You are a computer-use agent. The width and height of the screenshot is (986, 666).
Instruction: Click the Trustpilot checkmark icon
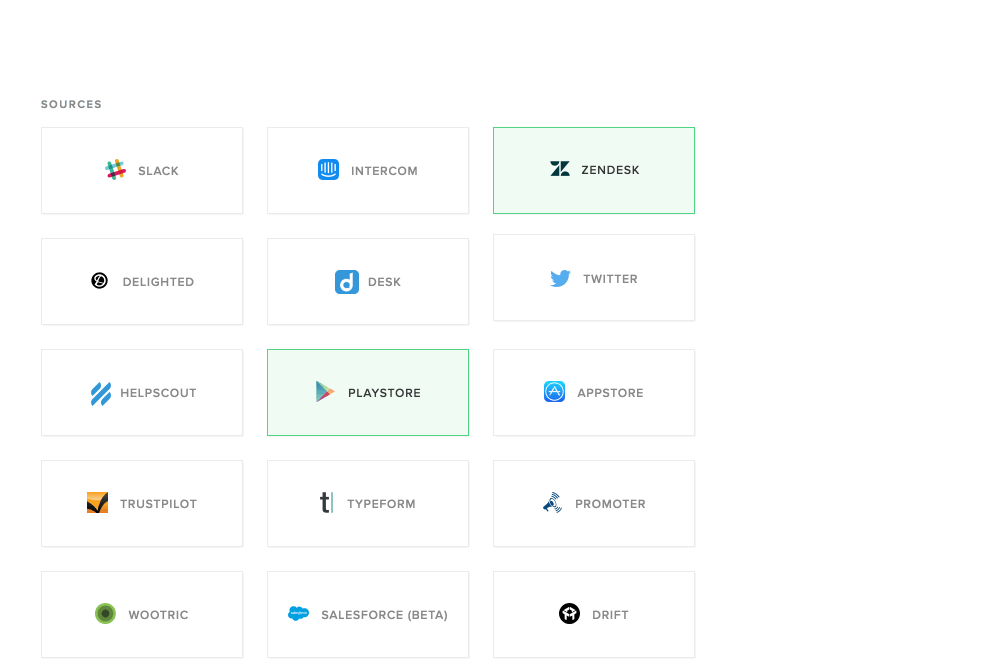point(97,502)
